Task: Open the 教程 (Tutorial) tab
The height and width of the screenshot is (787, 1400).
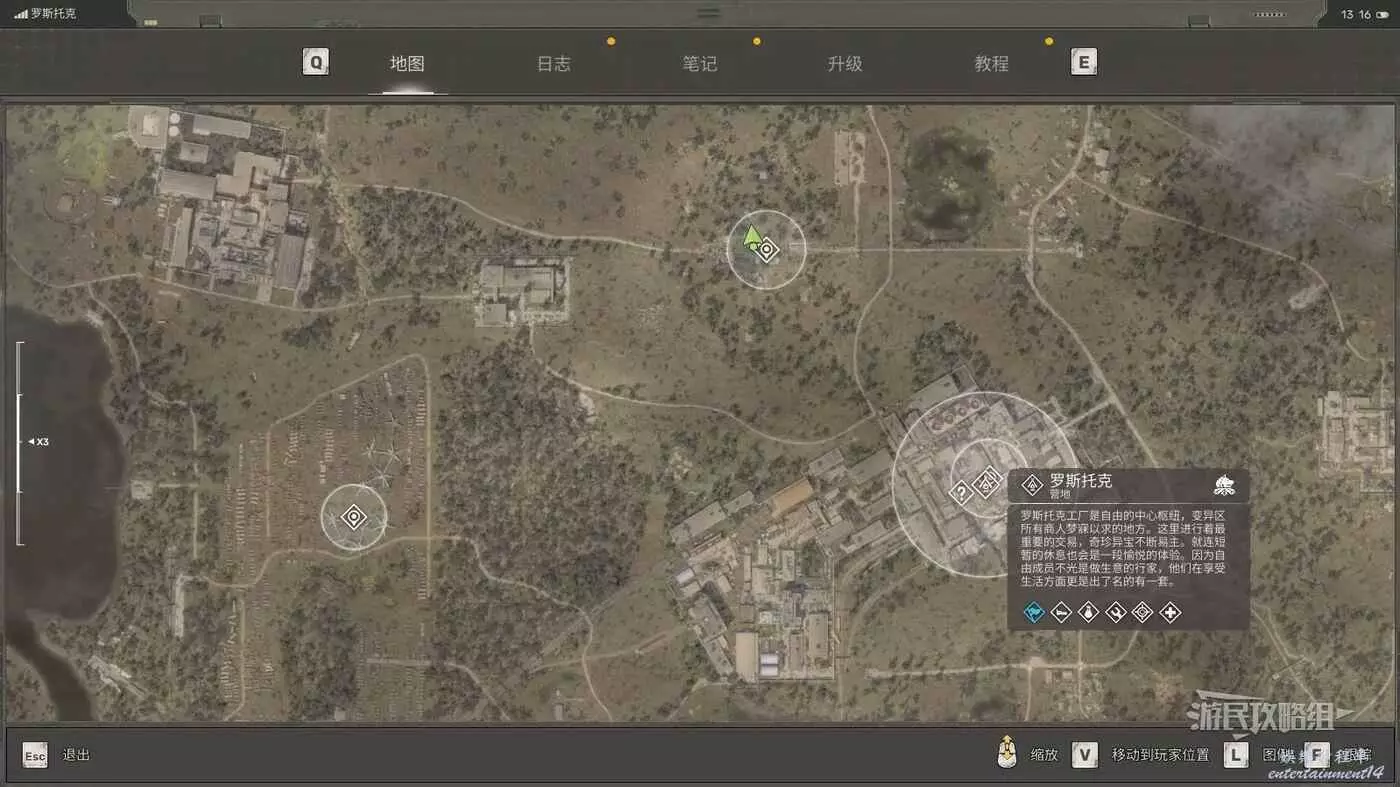Action: pyautogui.click(x=991, y=64)
